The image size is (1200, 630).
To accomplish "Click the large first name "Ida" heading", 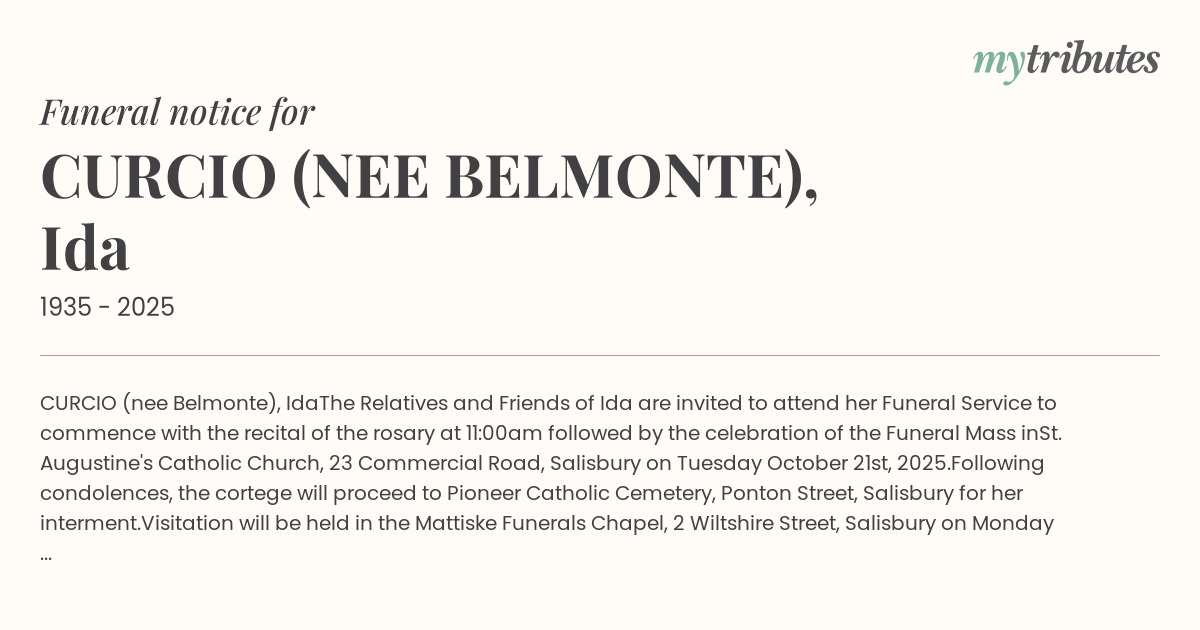I will [x=85, y=248].
